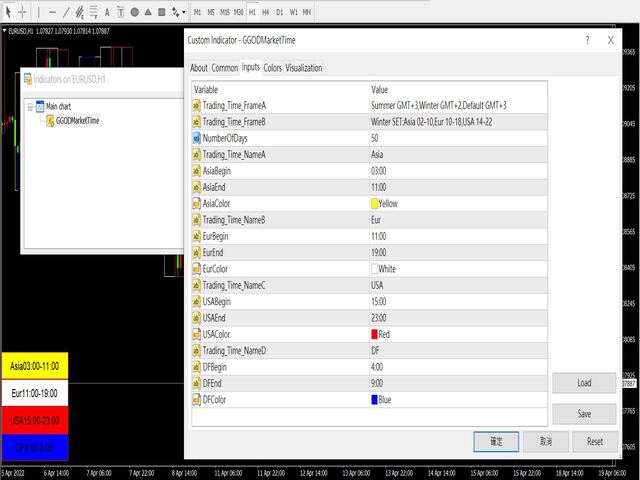
Task: Open the Common tab
Action: [224, 68]
